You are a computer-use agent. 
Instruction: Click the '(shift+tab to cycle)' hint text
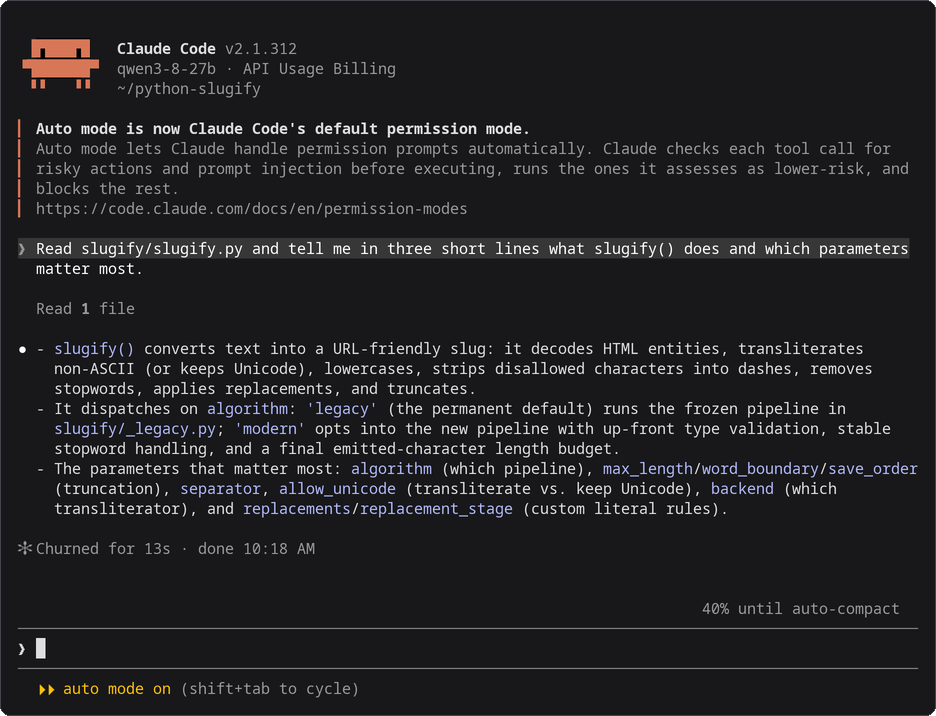click(270, 689)
